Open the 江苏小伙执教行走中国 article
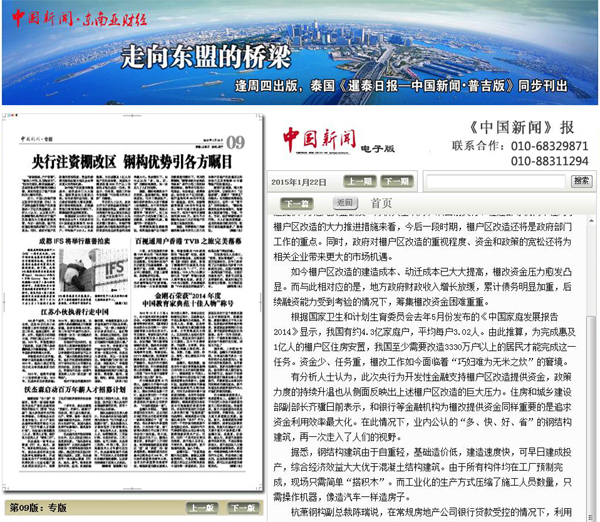The width and height of the screenshot is (600, 522). click(x=69, y=313)
